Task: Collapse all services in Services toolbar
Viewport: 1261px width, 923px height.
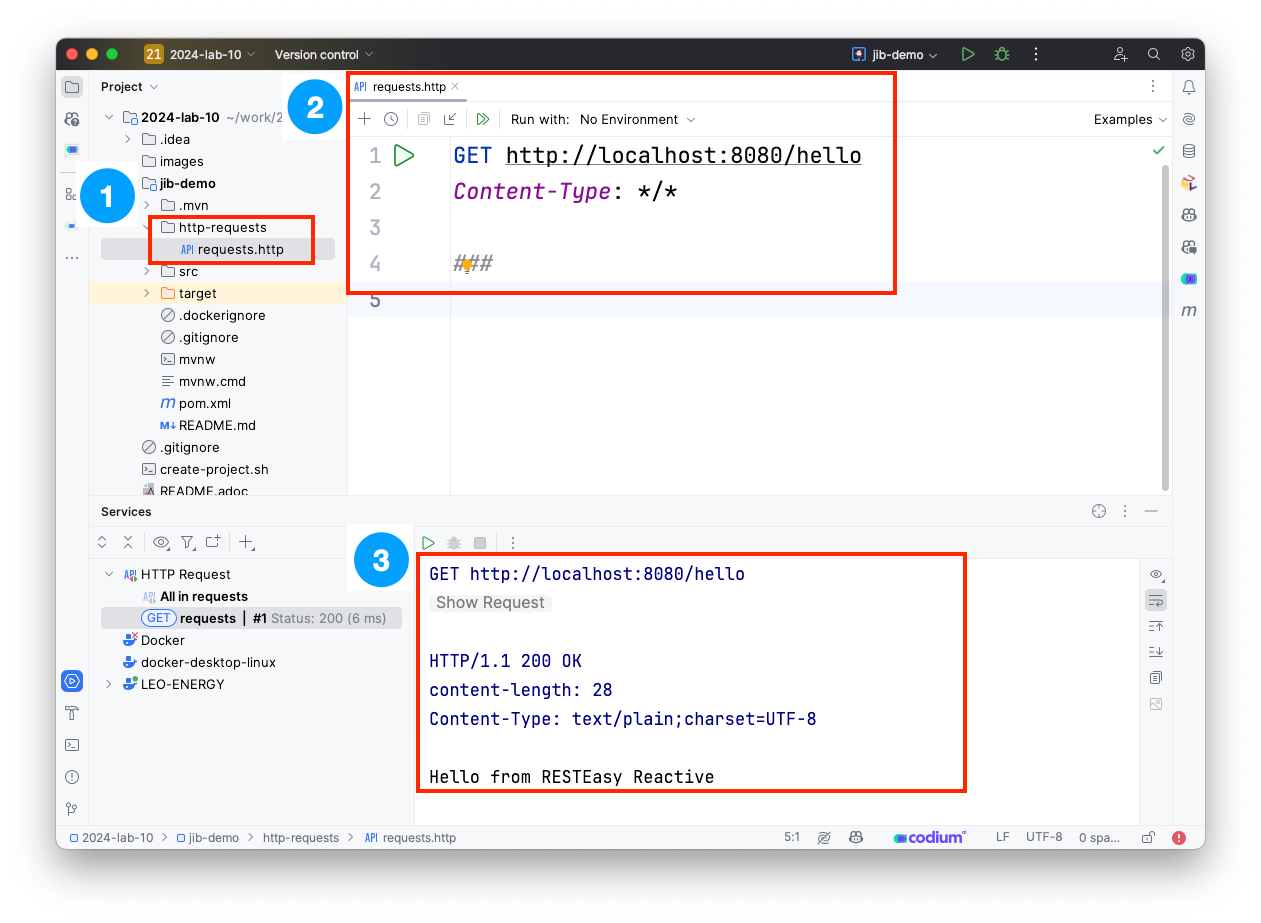Action: click(x=128, y=542)
